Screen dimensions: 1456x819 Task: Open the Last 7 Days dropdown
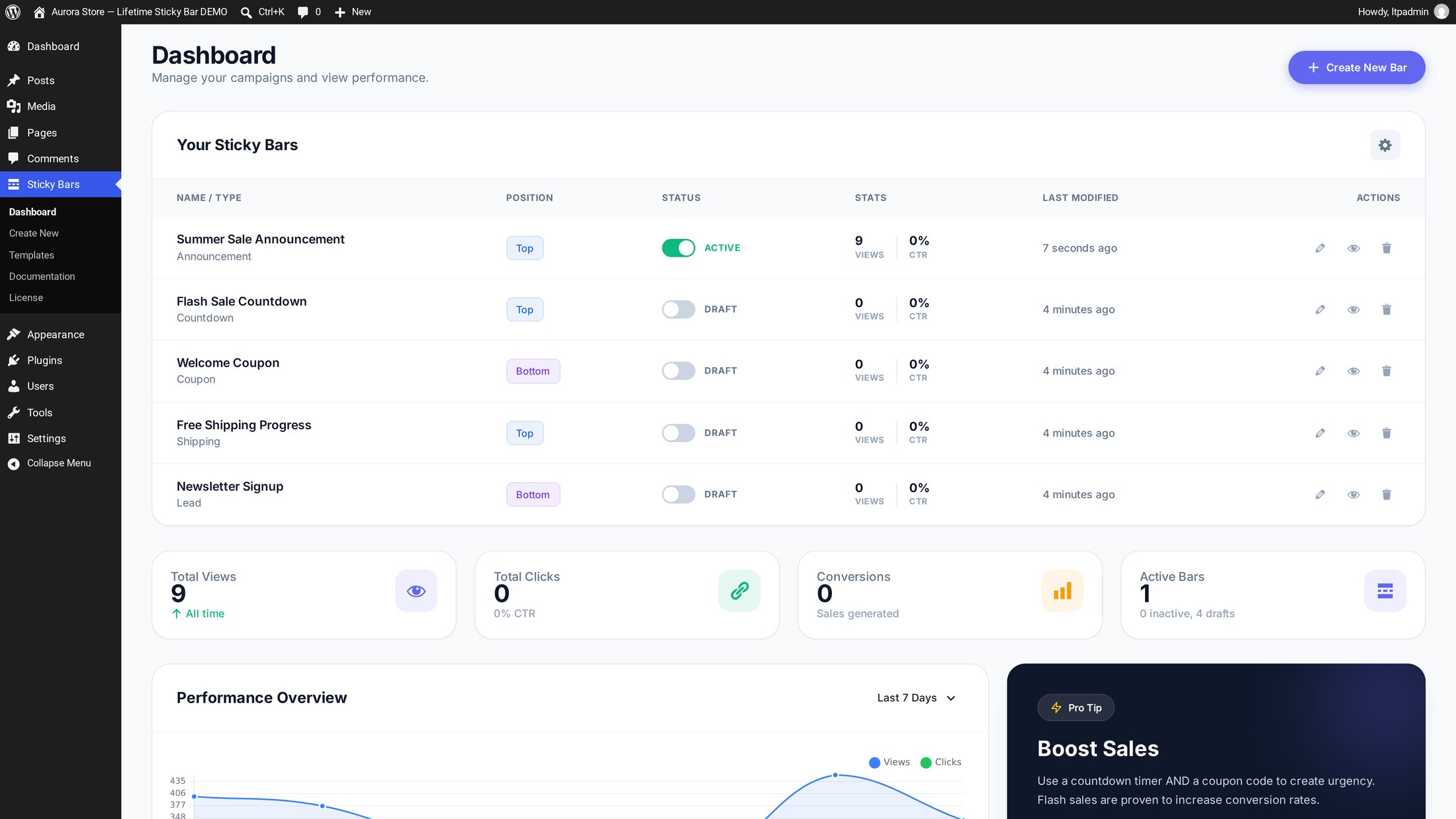tap(916, 698)
